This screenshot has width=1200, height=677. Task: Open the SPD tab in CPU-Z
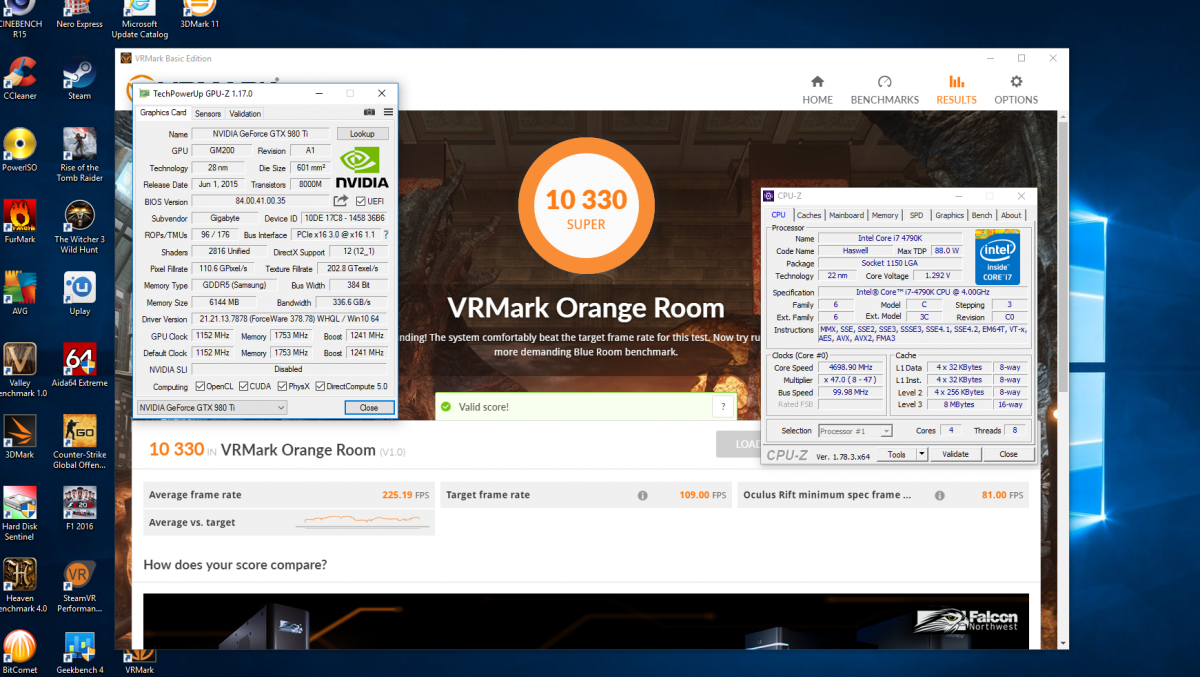(916, 215)
